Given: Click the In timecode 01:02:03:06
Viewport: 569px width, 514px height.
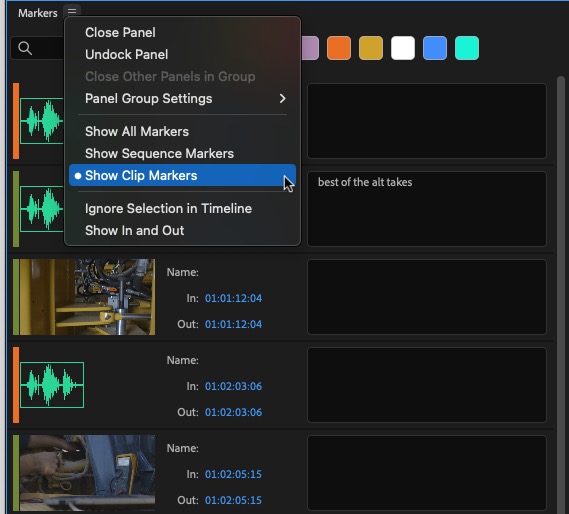Looking at the screenshot, I should click(x=233, y=386).
